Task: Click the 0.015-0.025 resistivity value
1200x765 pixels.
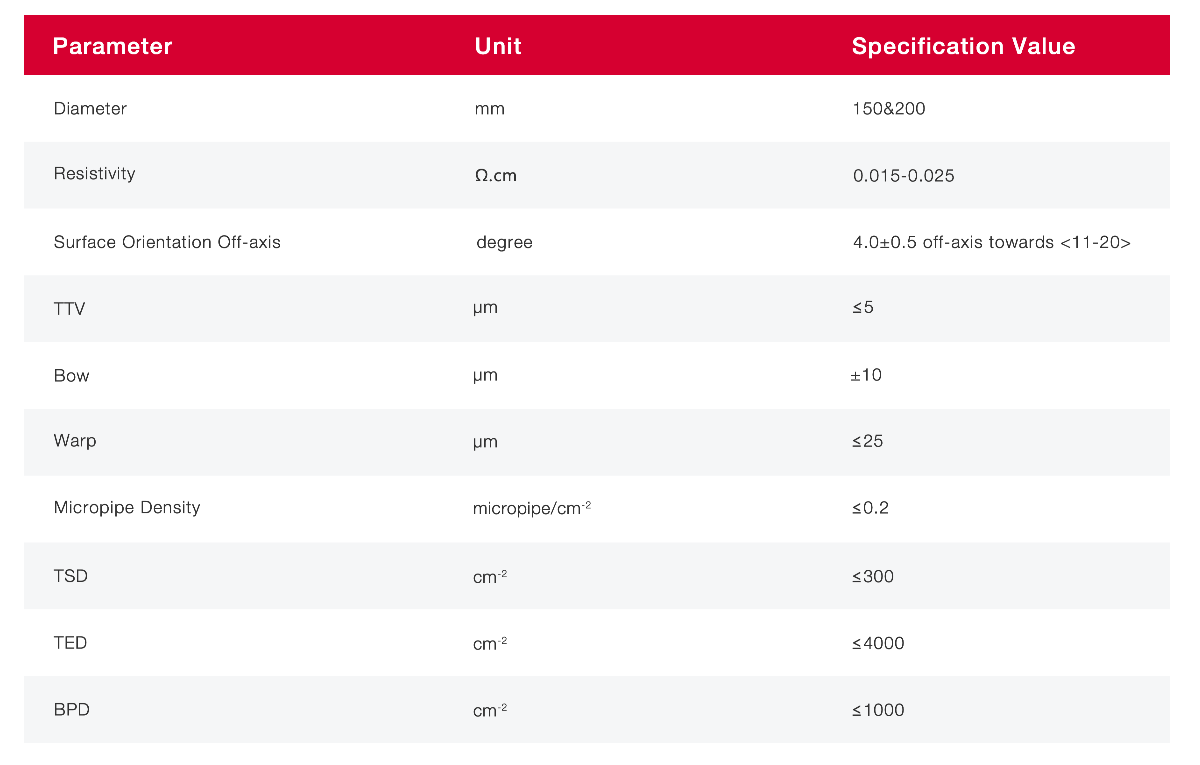Action: tap(903, 176)
